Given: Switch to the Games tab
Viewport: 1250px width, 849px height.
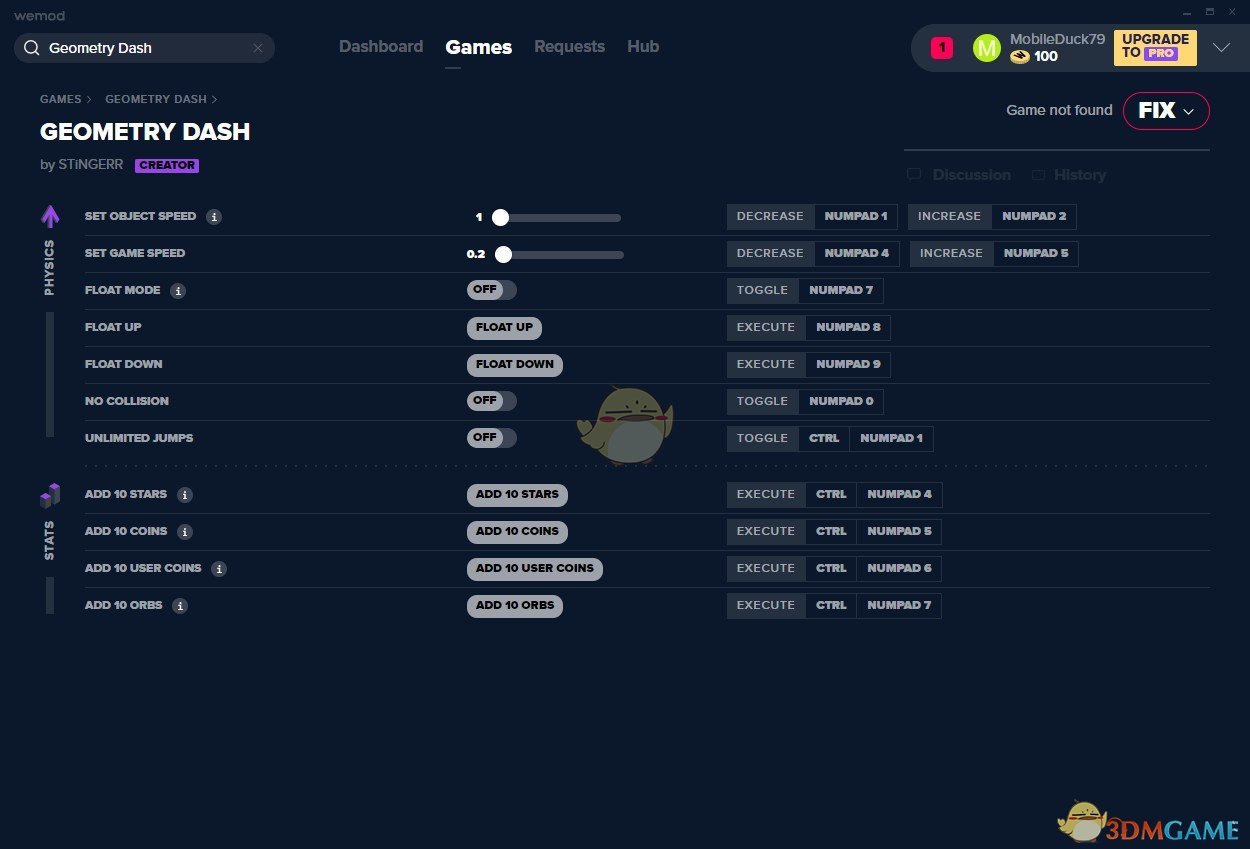Looking at the screenshot, I should [x=479, y=47].
